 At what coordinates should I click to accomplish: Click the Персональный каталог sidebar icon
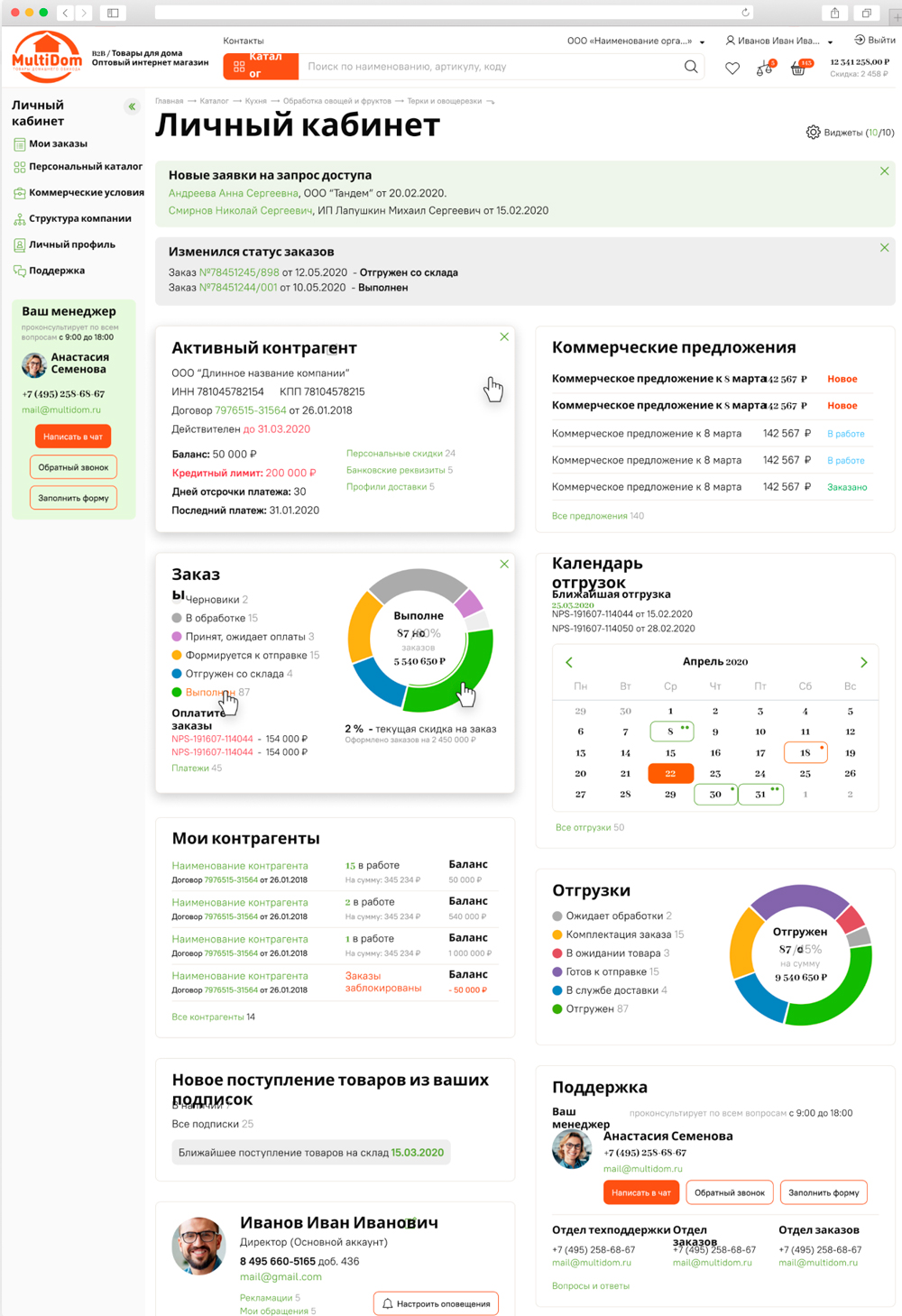tap(19, 167)
